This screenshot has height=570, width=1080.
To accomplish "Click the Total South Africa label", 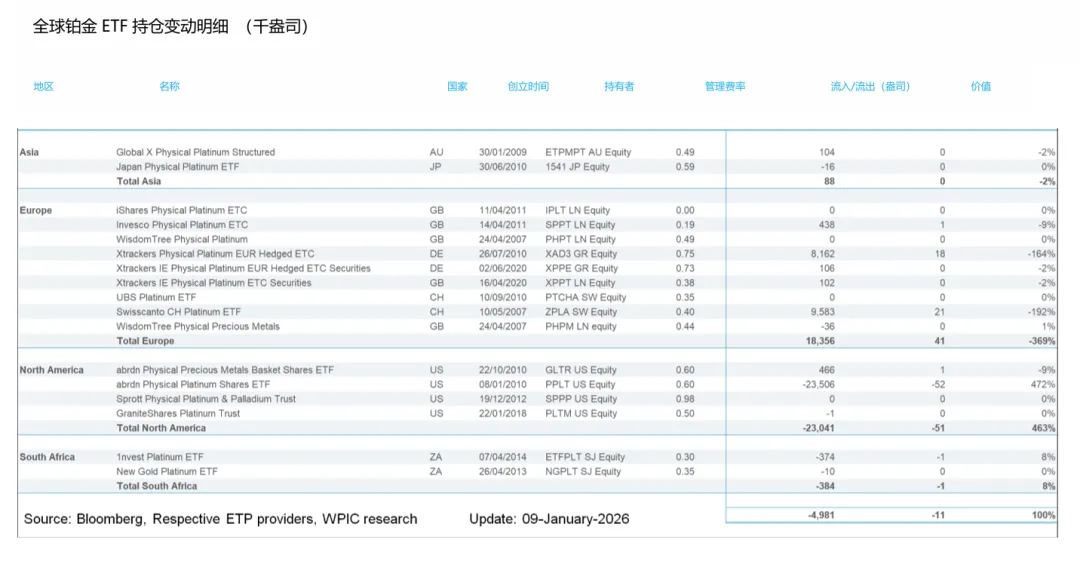I will [156, 485].
